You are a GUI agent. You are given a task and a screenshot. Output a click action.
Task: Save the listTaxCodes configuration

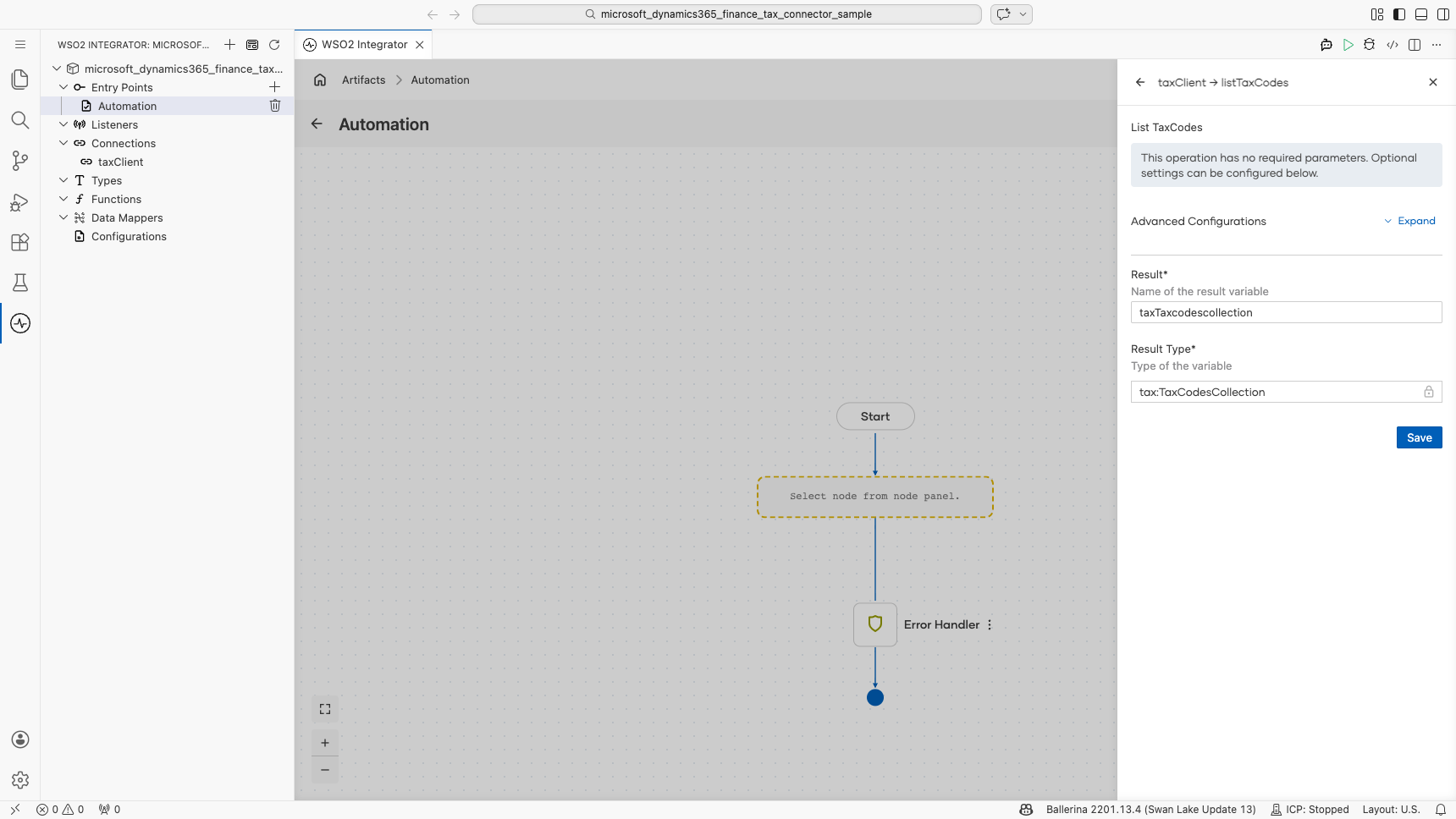point(1419,437)
